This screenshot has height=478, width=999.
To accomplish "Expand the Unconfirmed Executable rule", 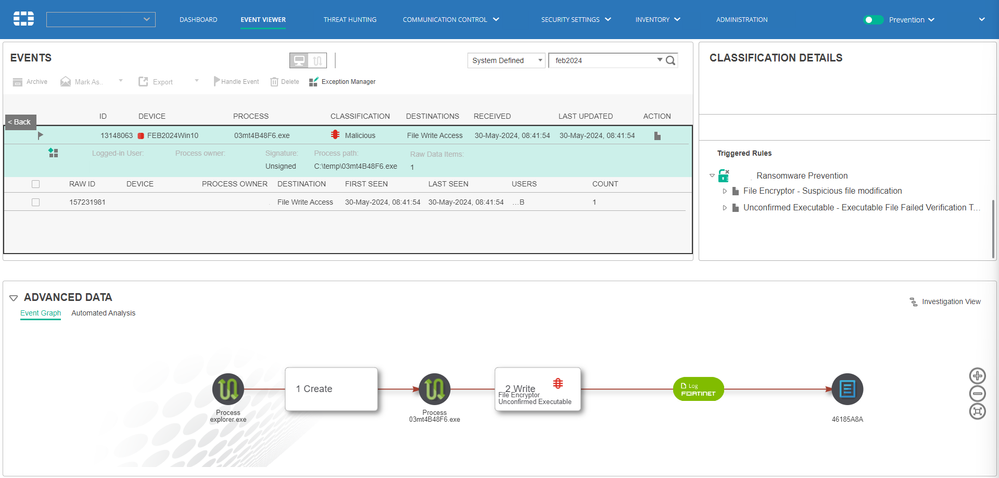I will pyautogui.click(x=724, y=208).
